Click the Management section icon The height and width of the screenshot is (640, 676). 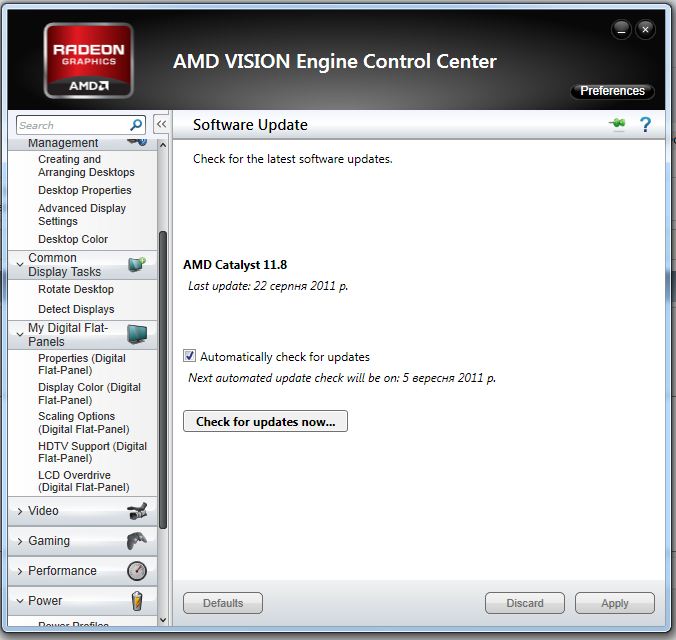(x=137, y=141)
